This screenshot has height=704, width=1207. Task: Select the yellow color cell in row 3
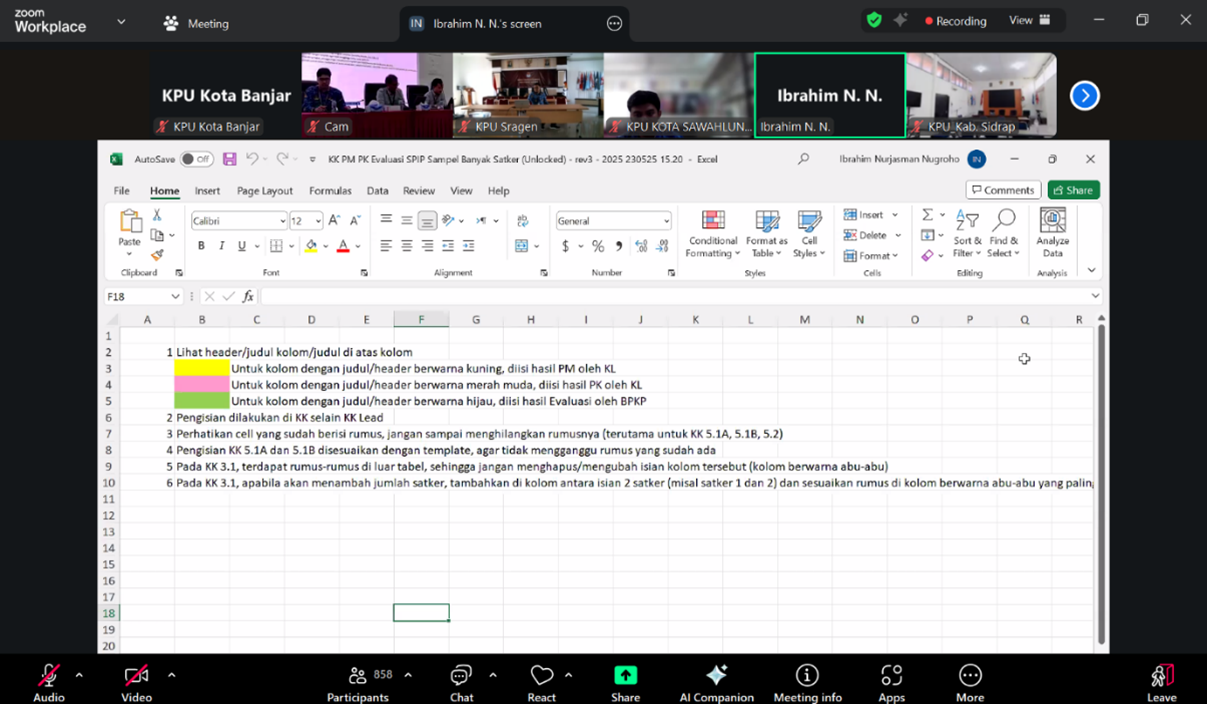click(202, 369)
